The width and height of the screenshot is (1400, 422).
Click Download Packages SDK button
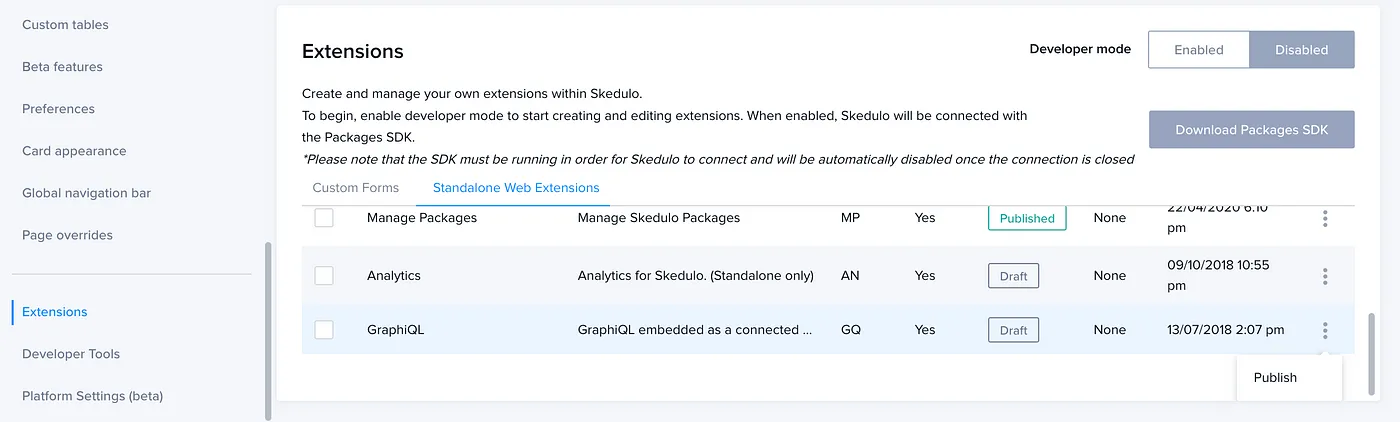[1252, 130]
